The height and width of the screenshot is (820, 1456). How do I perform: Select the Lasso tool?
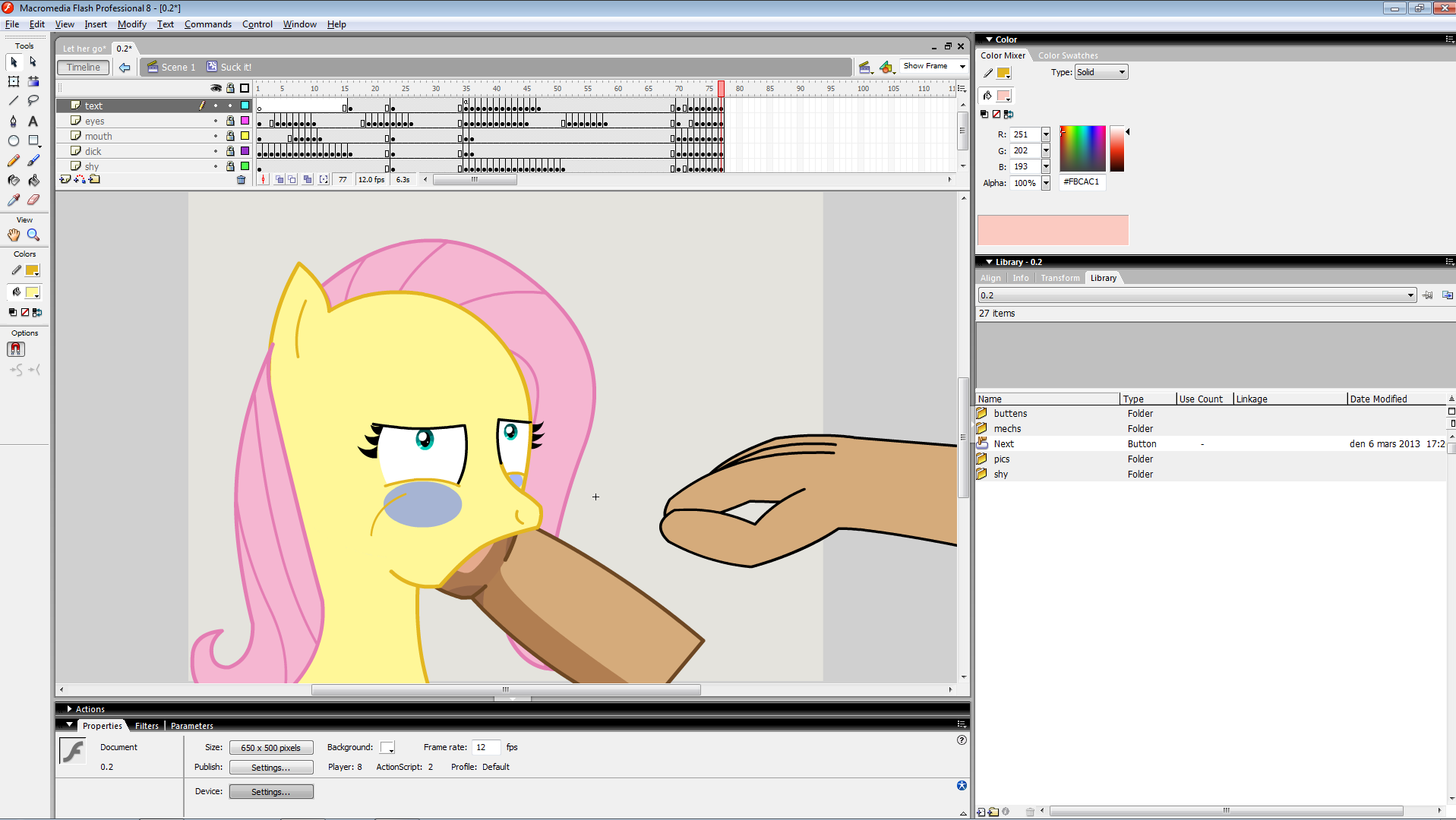[33, 101]
